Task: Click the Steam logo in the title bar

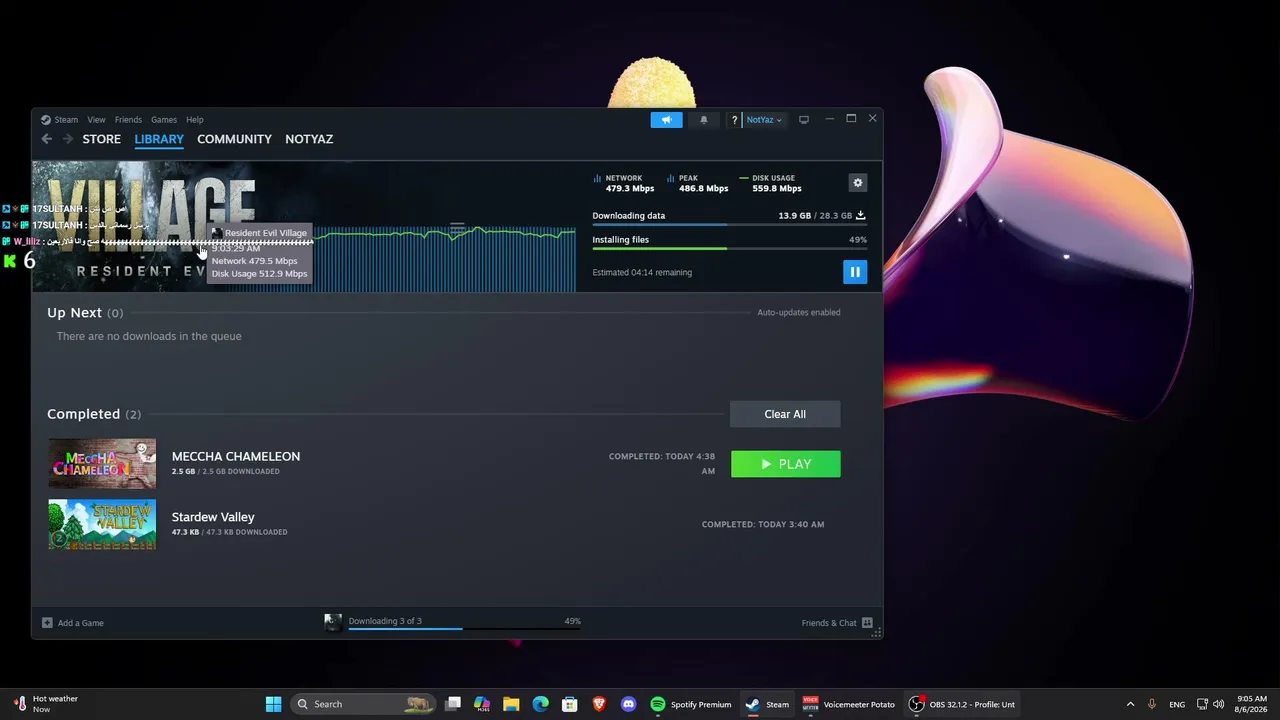Action: click(46, 120)
